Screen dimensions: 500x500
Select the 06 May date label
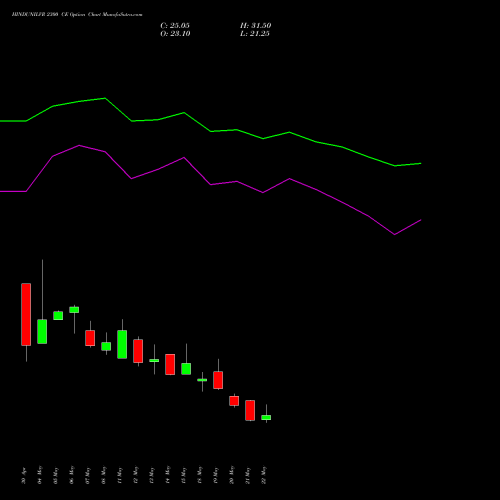point(72,475)
